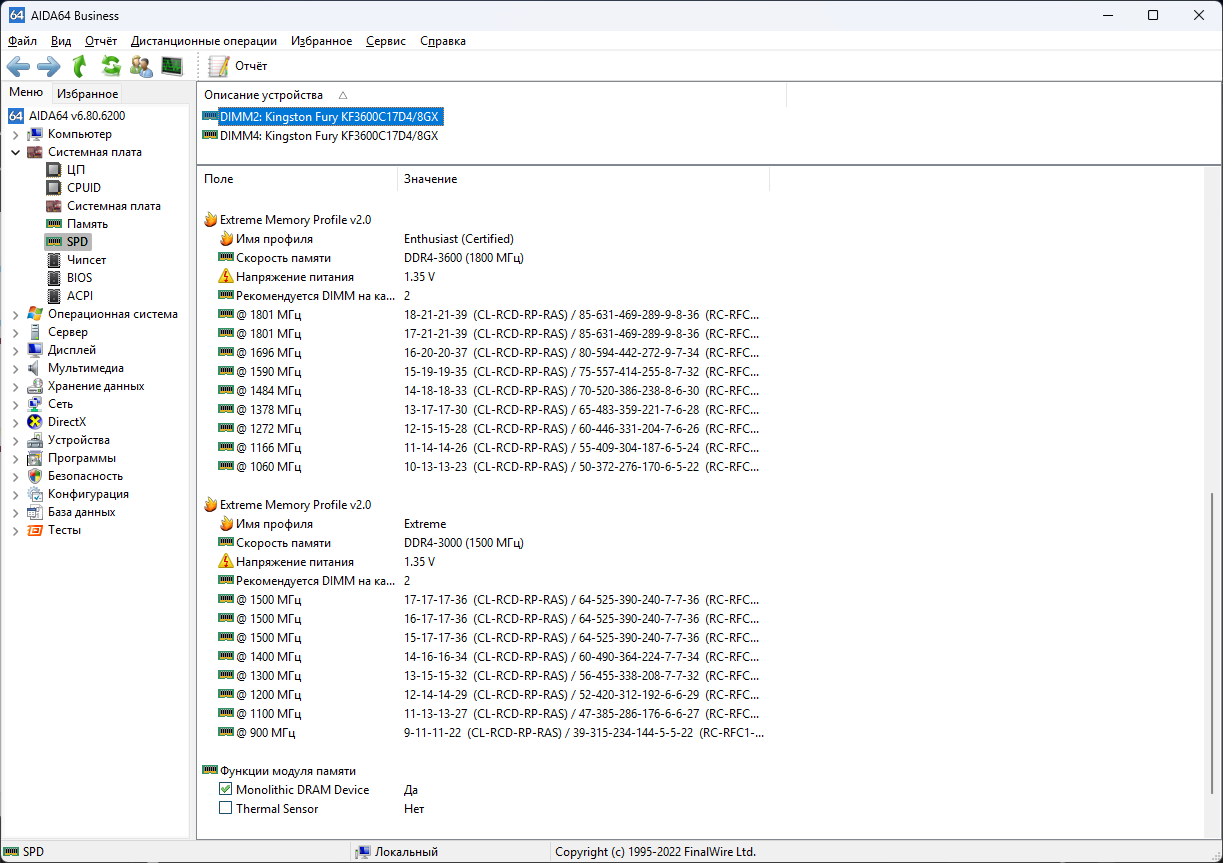The image size is (1223, 863).
Task: Switch to the Избранное tab
Action: pyautogui.click(x=87, y=93)
